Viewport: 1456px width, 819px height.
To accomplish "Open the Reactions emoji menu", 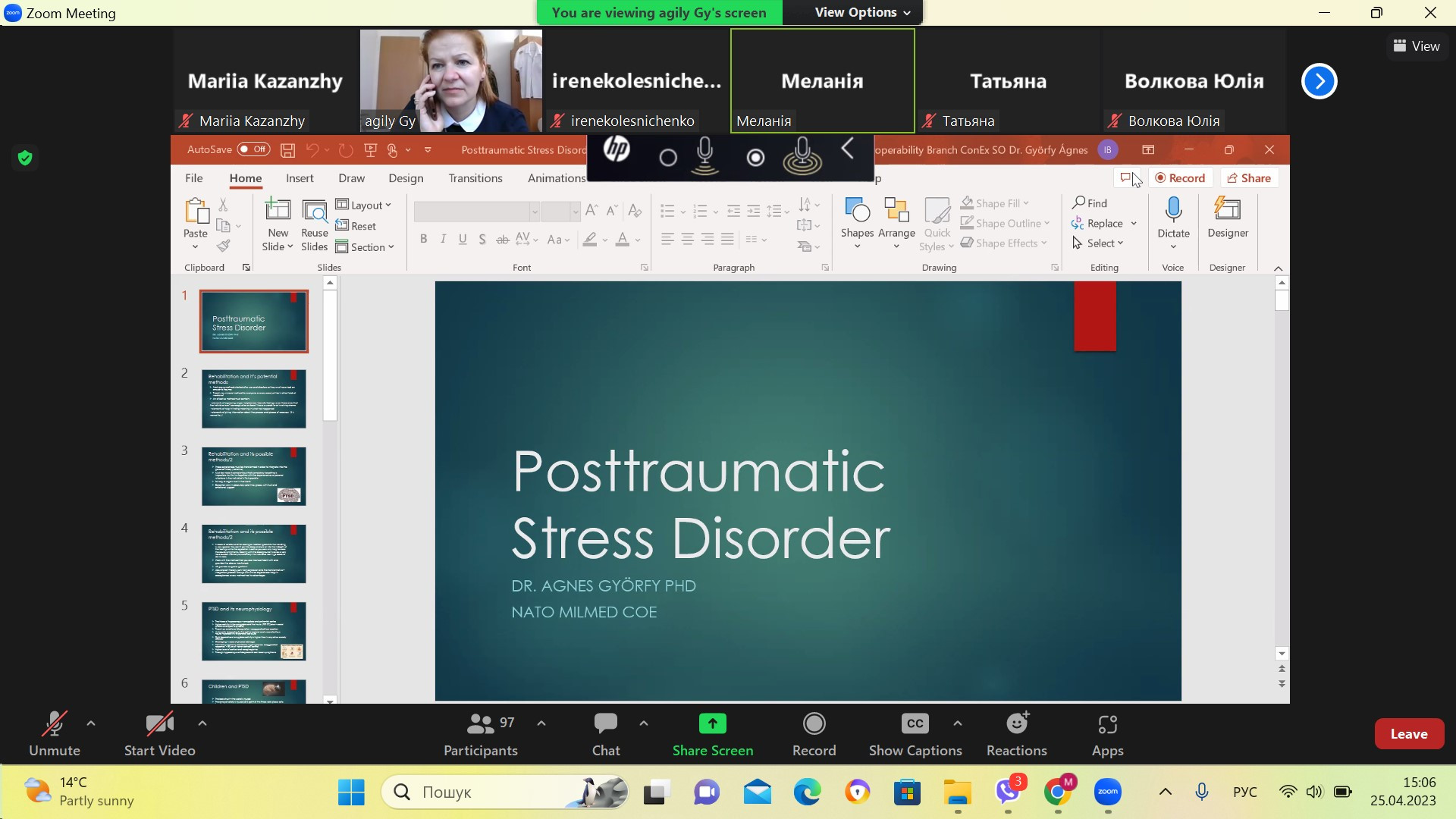I will (x=1016, y=724).
